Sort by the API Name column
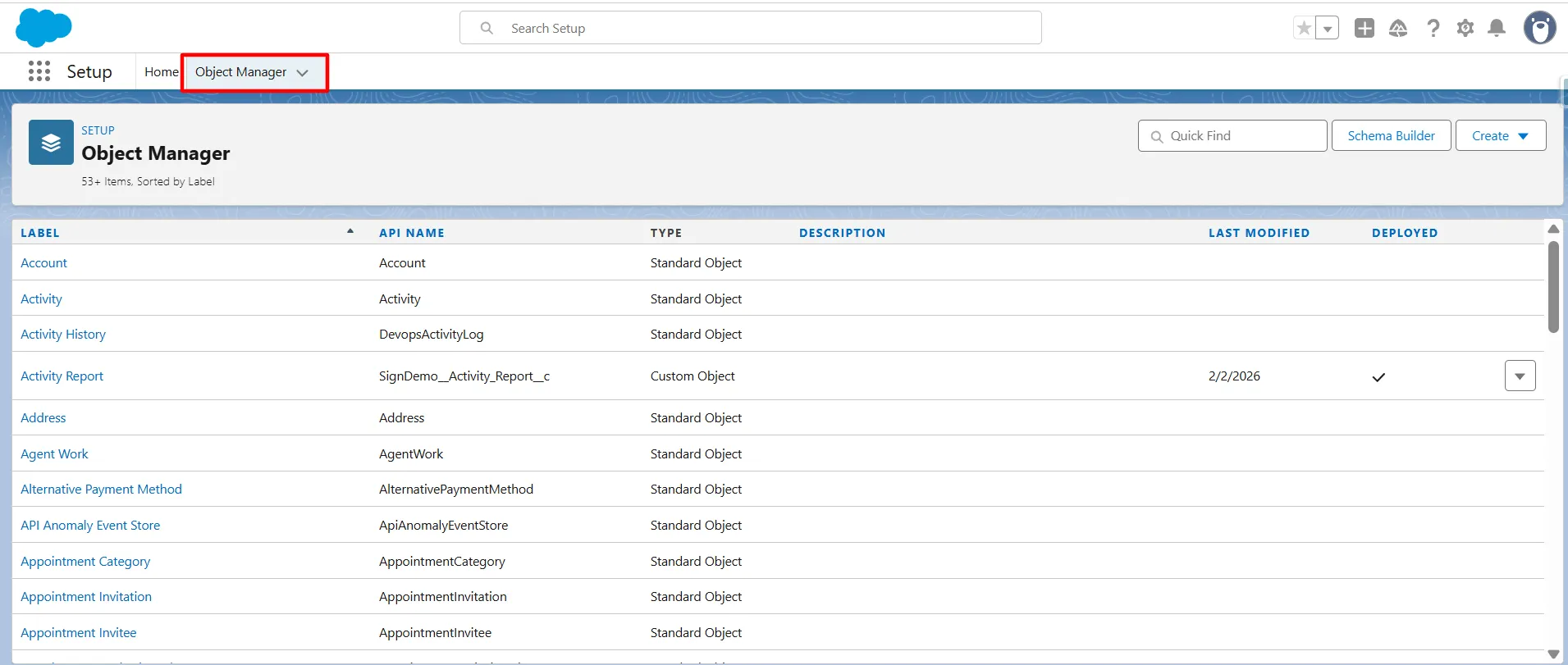1568x665 pixels. (412, 233)
